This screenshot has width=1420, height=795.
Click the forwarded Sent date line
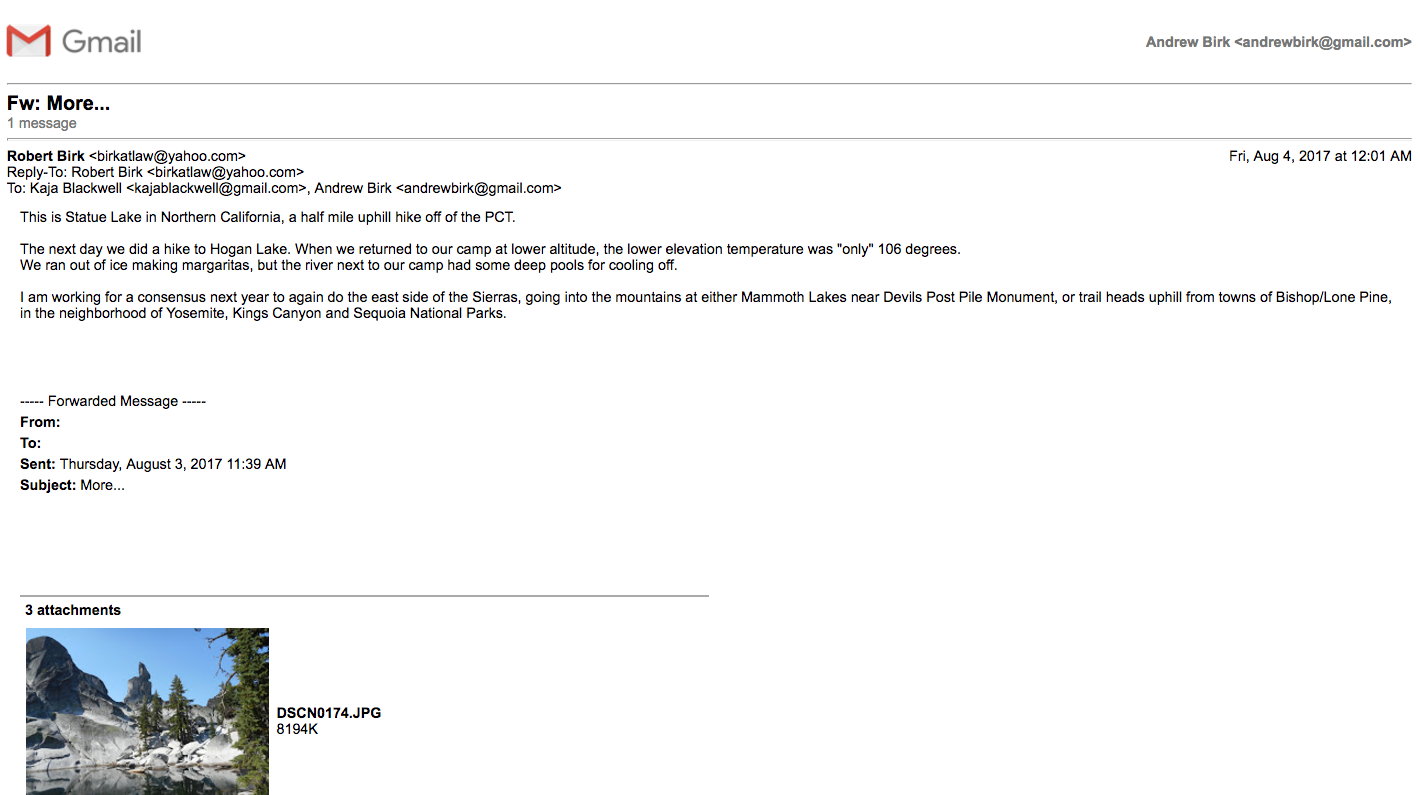tap(153, 464)
